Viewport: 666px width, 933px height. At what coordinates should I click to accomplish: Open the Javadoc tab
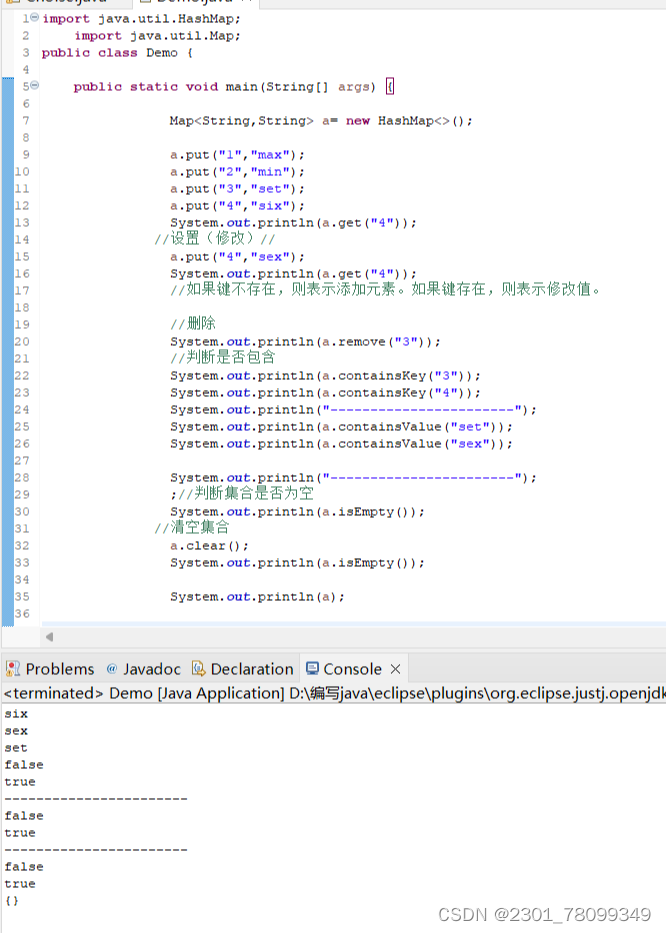pos(151,669)
